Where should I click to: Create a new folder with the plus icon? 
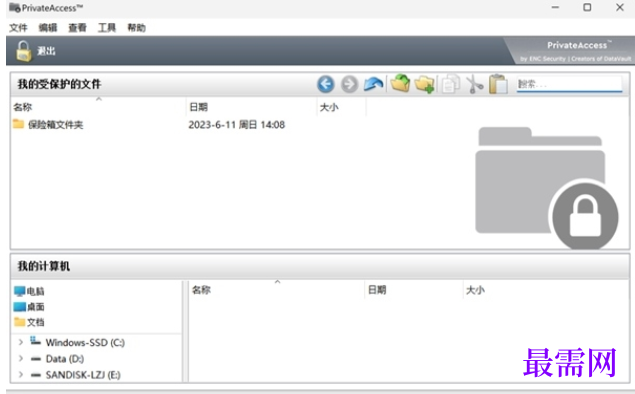pyautogui.click(x=424, y=84)
